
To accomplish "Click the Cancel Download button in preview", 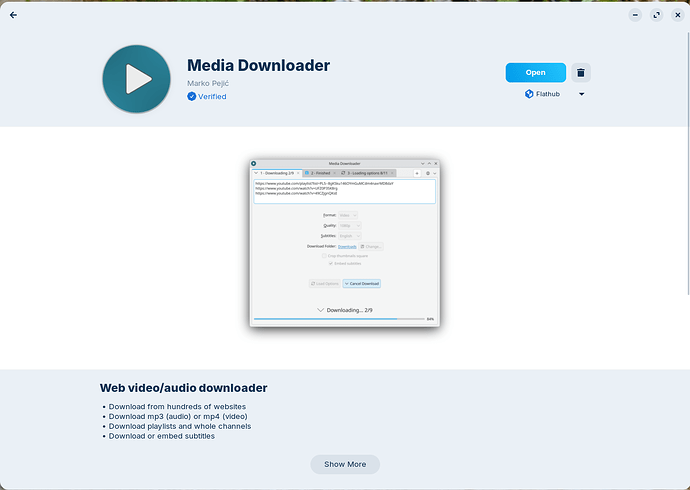I will [x=362, y=284].
